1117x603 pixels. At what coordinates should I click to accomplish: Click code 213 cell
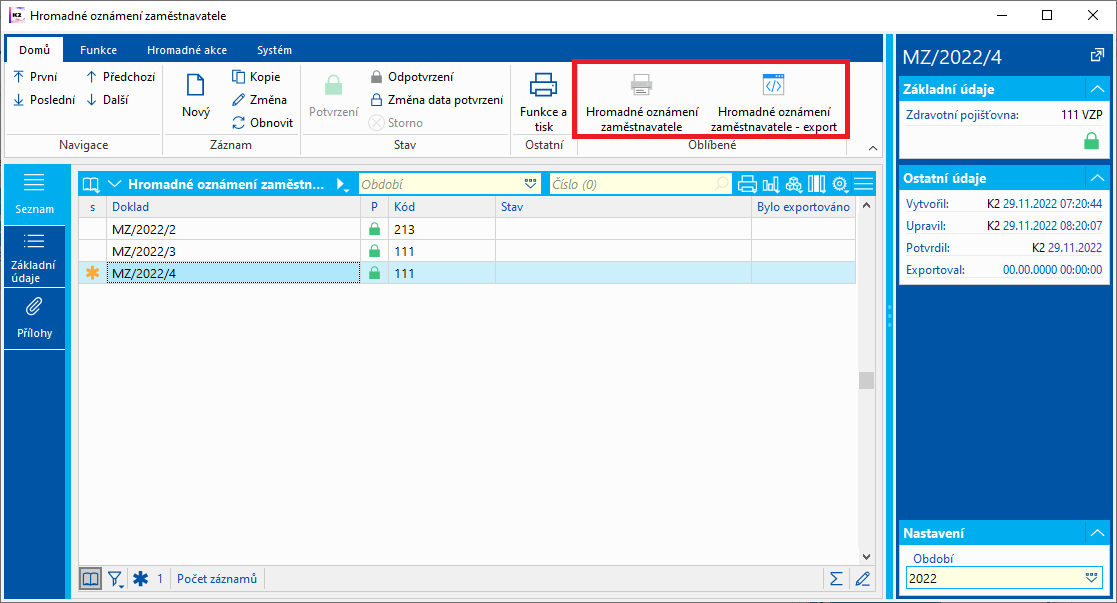point(442,230)
